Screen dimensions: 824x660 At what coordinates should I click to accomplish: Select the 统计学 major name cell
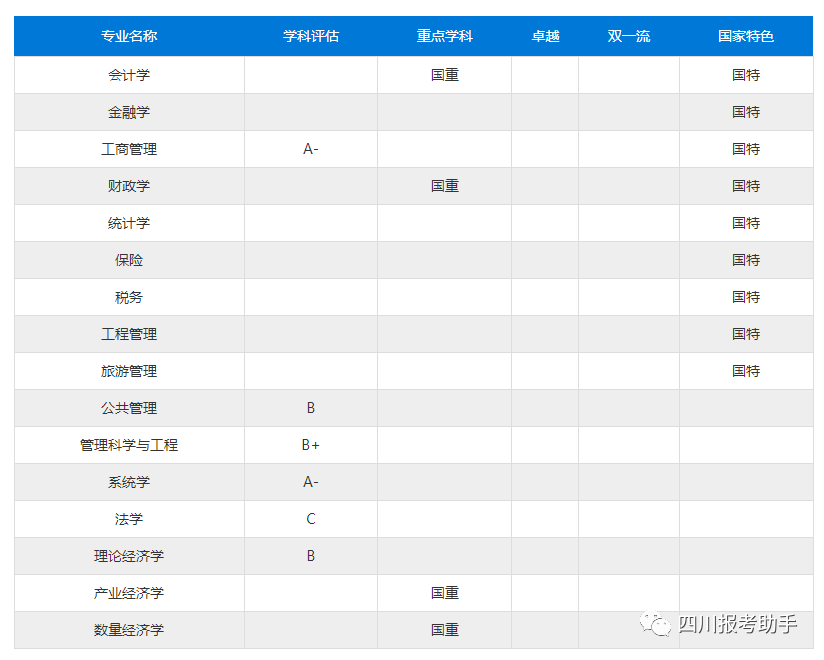[129, 223]
